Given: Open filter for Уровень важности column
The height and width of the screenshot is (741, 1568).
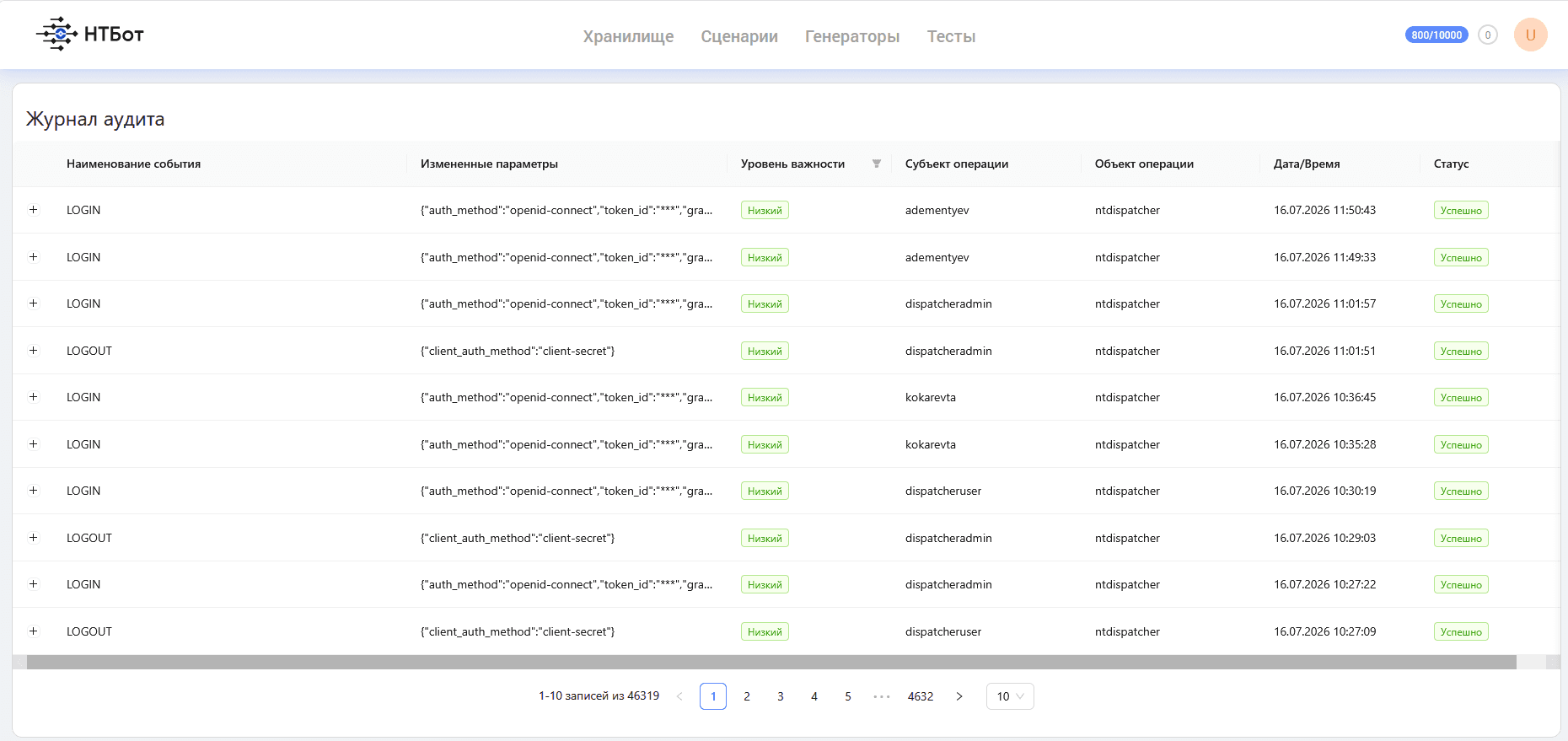Looking at the screenshot, I should 877,164.
